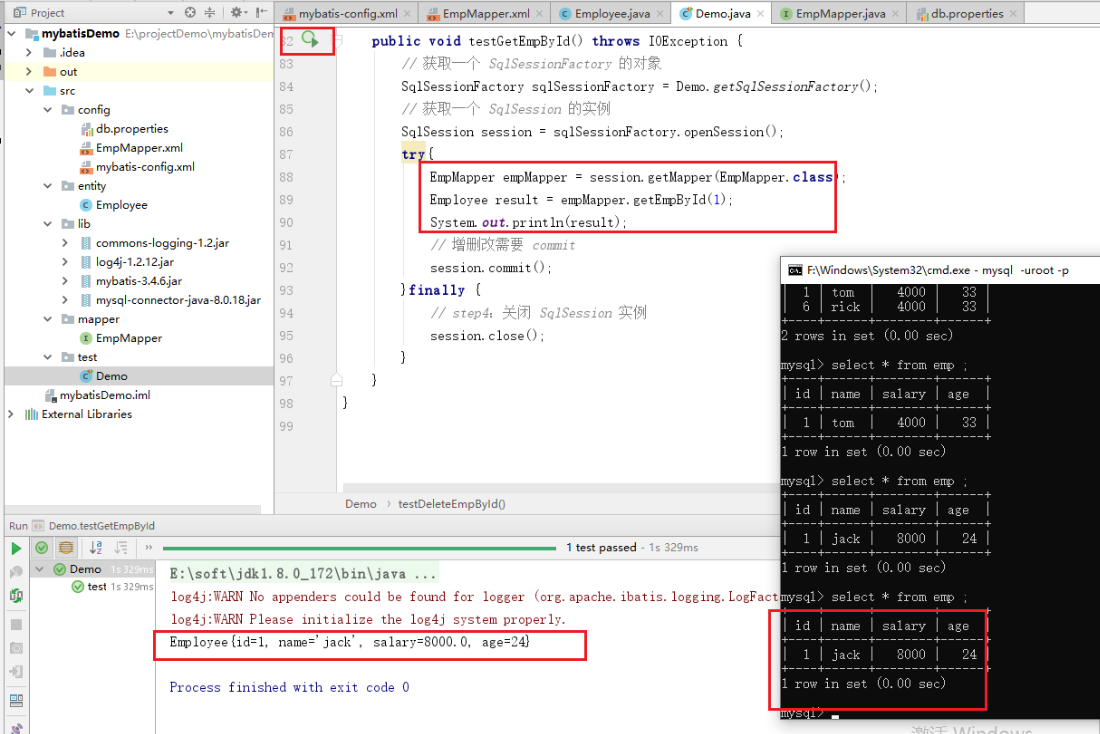Select Employee class in project tree
The width and height of the screenshot is (1100, 734).
(114, 205)
